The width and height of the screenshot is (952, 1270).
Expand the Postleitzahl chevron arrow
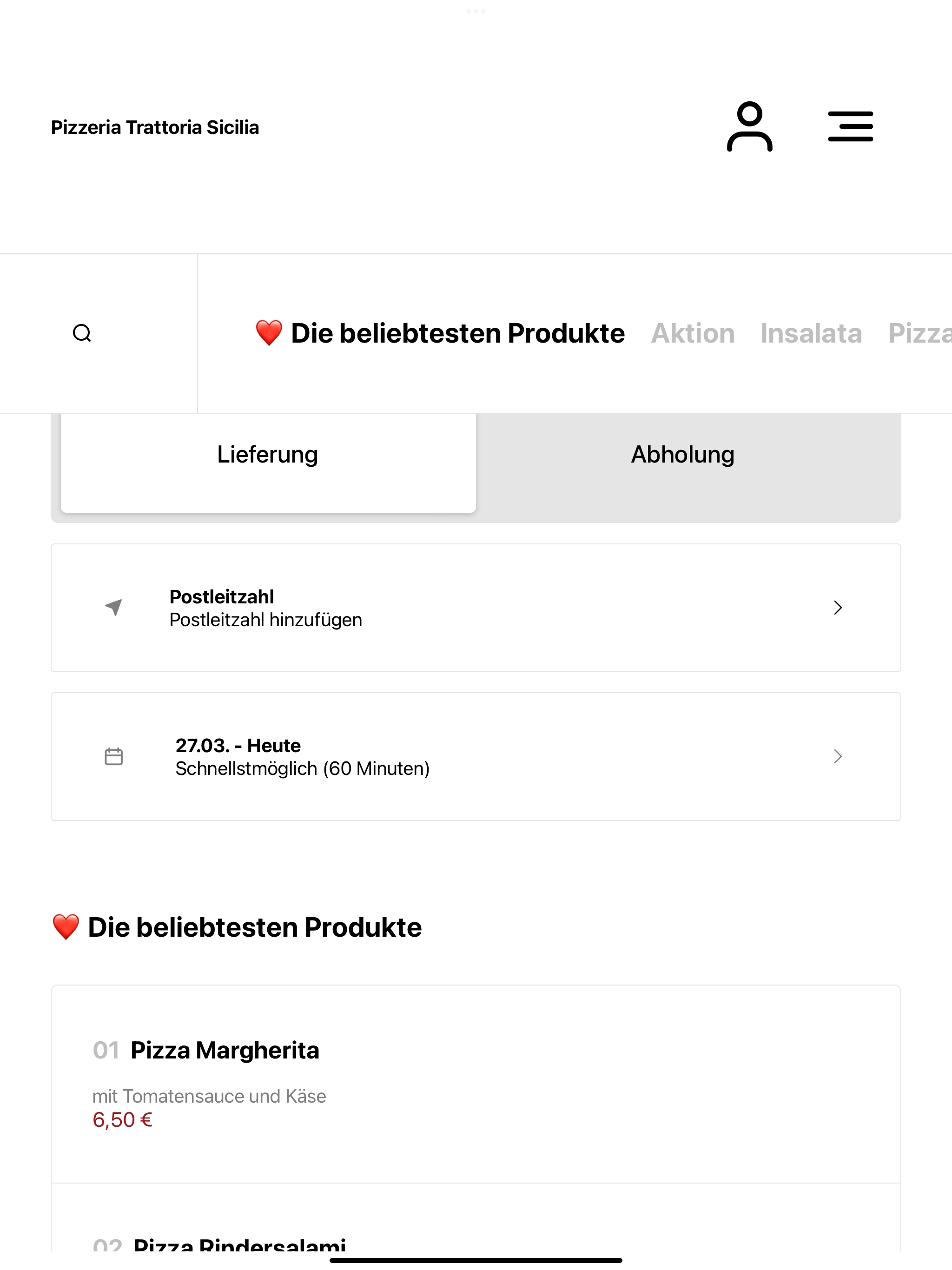838,608
